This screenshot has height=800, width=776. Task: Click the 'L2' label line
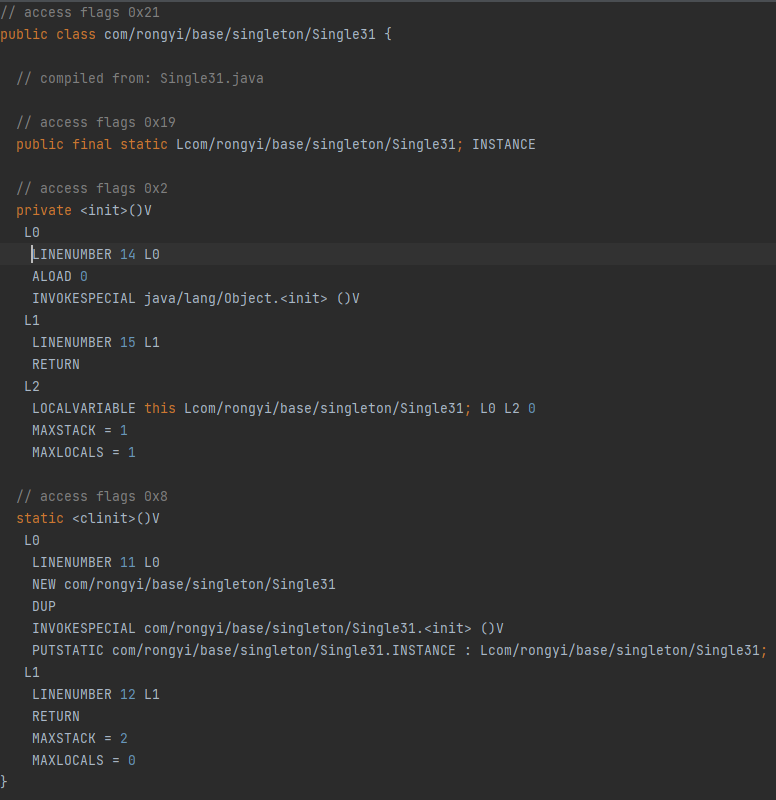click(x=32, y=386)
